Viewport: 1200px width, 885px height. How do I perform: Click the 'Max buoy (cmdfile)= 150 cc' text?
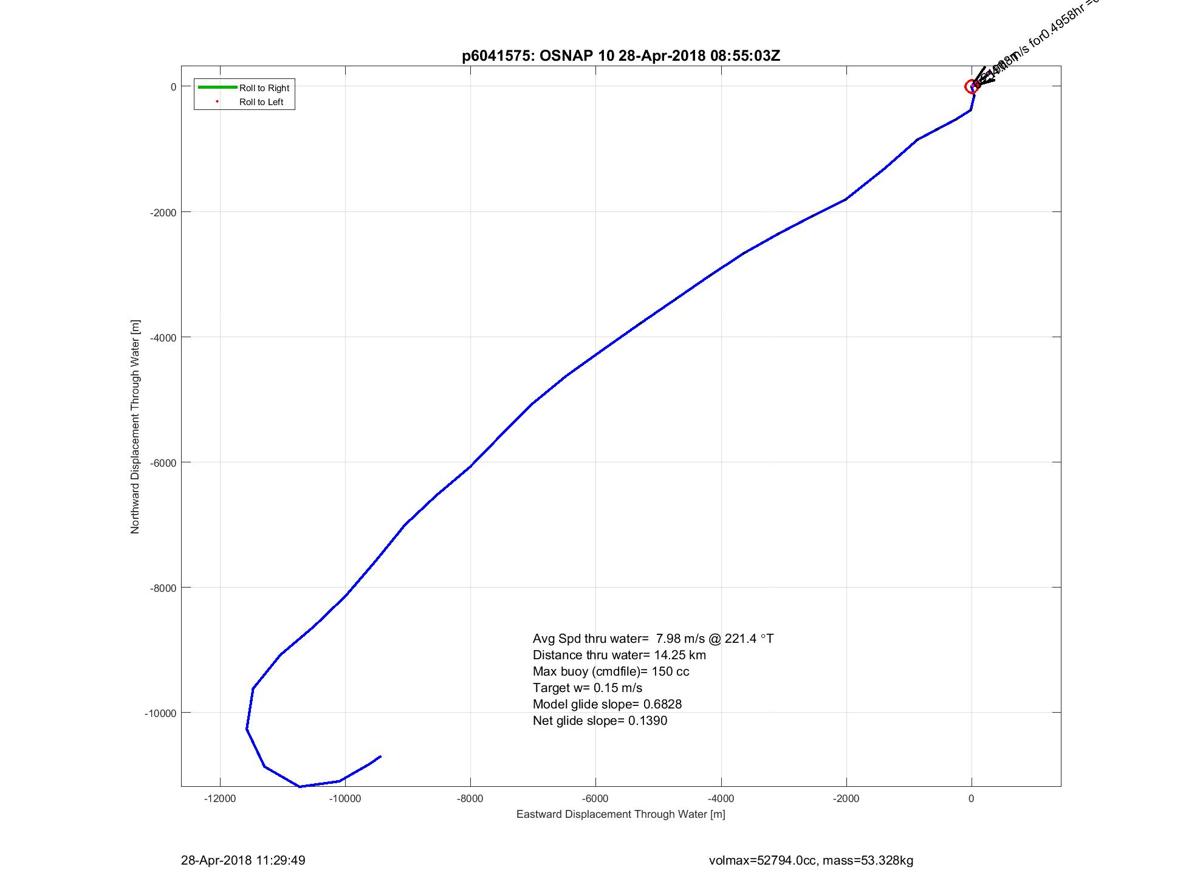coord(611,671)
